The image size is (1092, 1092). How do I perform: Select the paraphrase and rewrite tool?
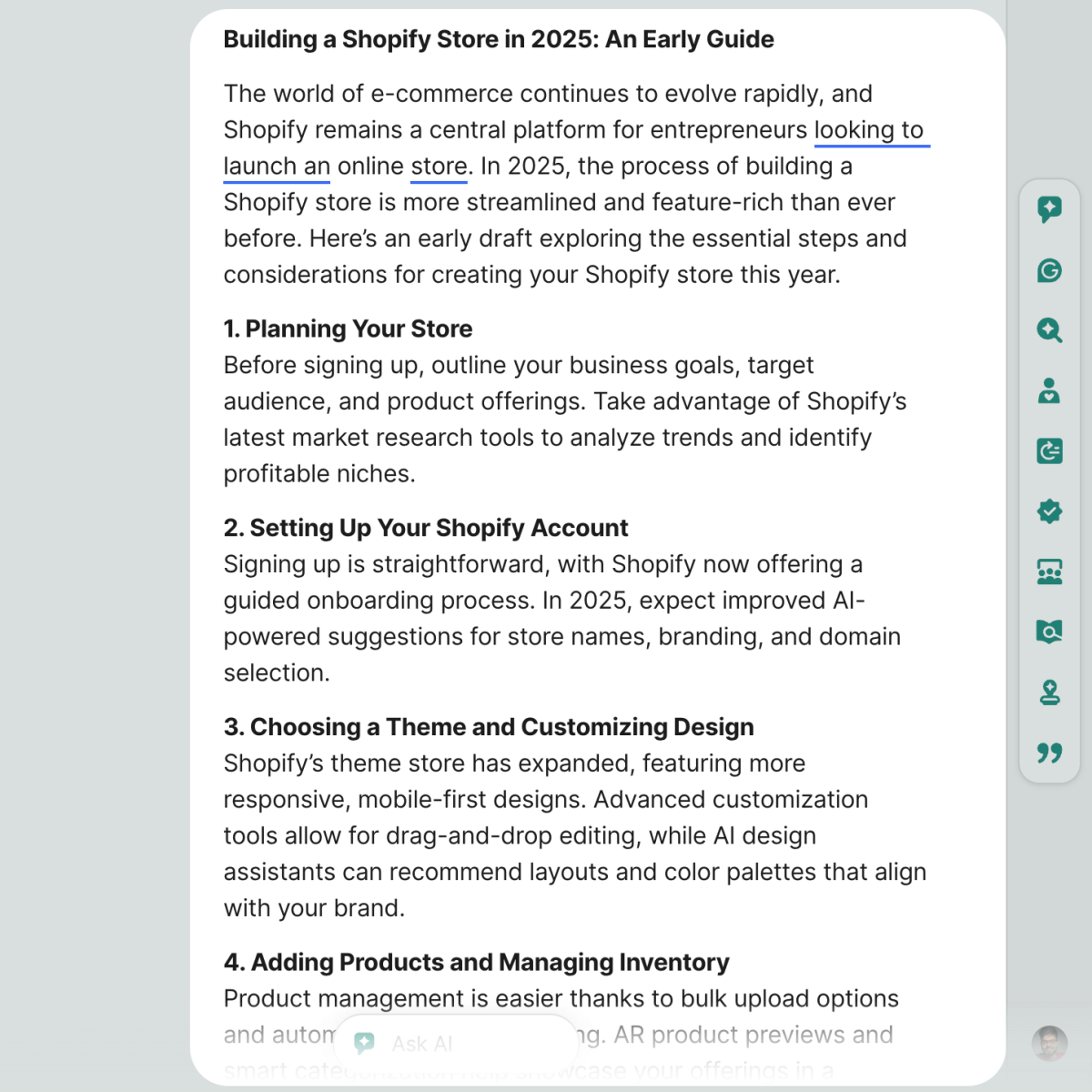(1050, 451)
